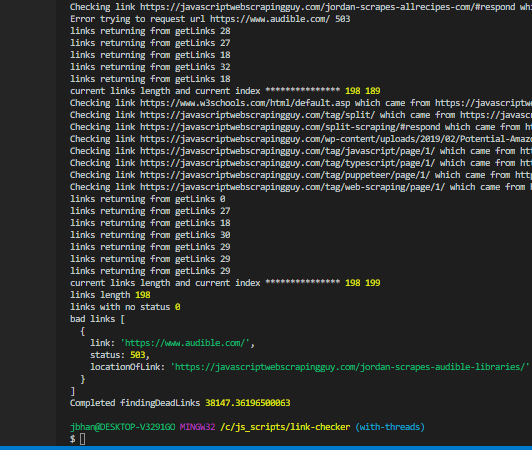The width and height of the screenshot is (532, 450).
Task: Open the w3schools.com/html/default.asp link
Action: pos(245,103)
